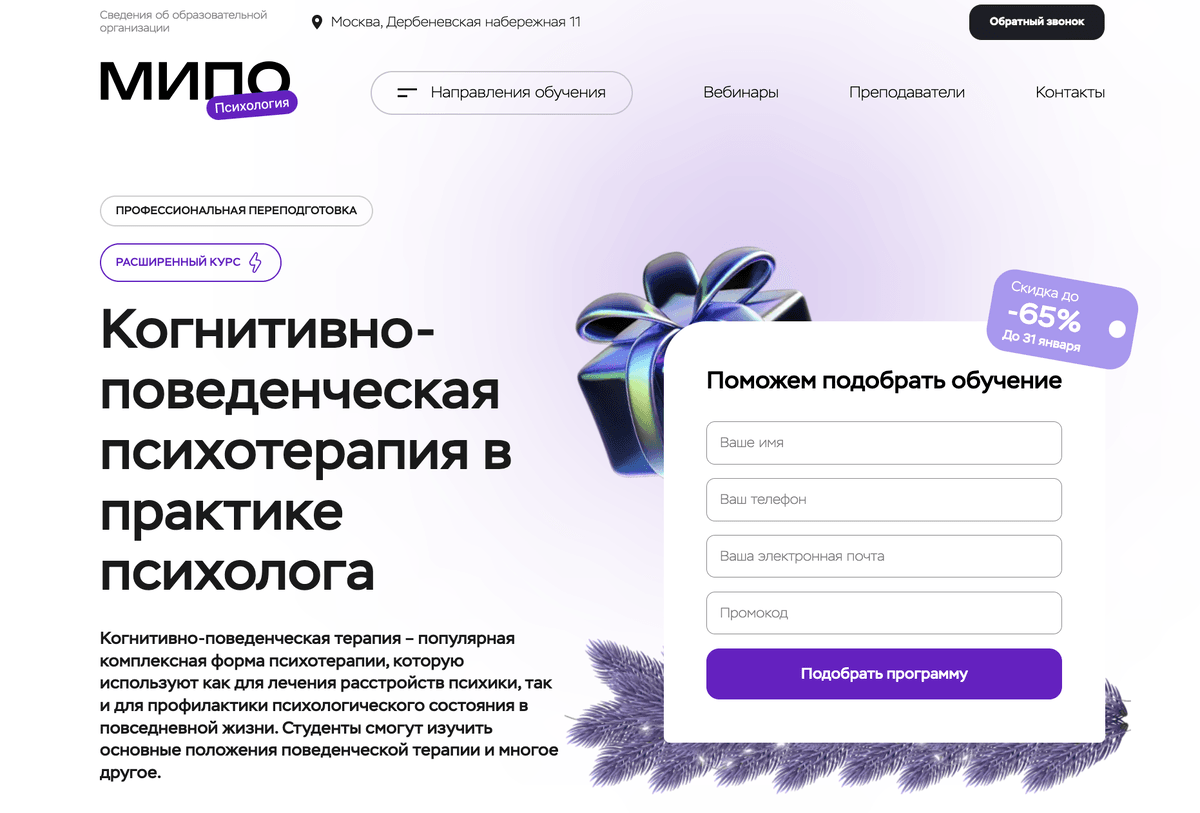Focus the Ваше имя input field
The image size is (1200, 813).
coord(884,443)
